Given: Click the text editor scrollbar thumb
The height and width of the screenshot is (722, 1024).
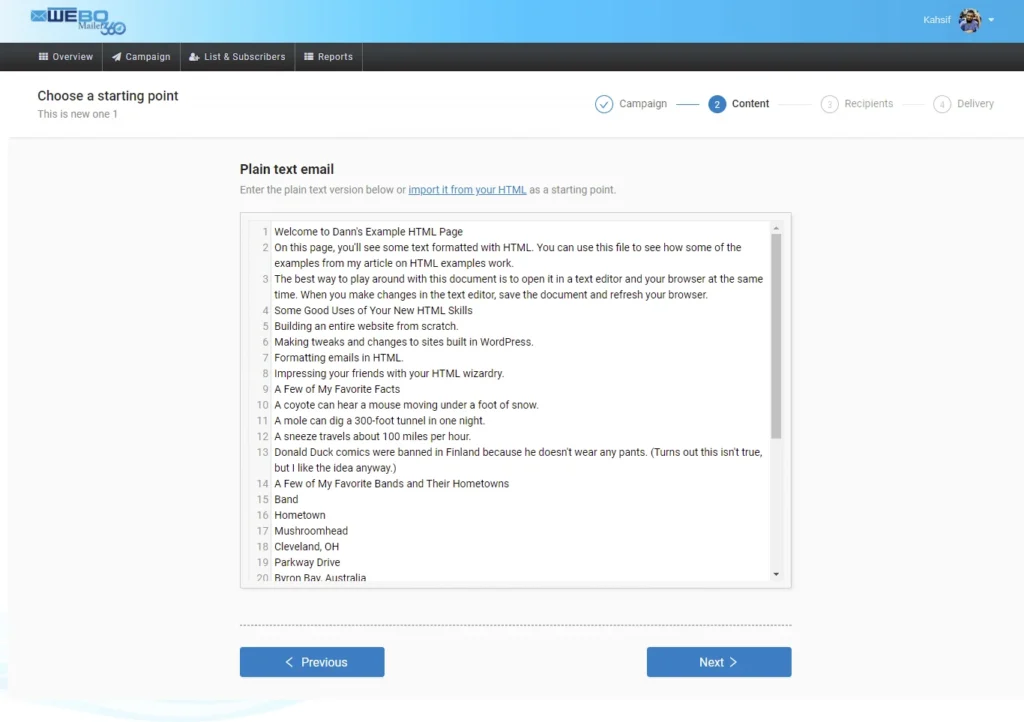Looking at the screenshot, I should pos(776,335).
